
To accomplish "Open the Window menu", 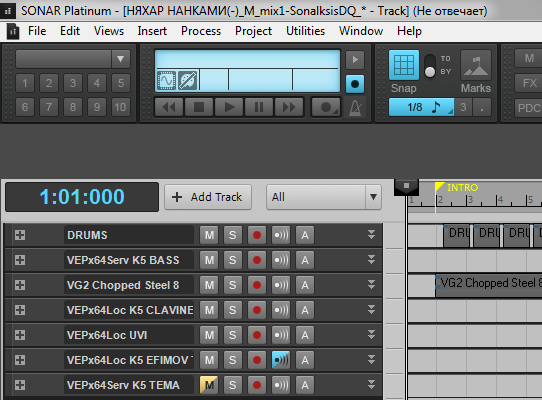I will [361, 31].
